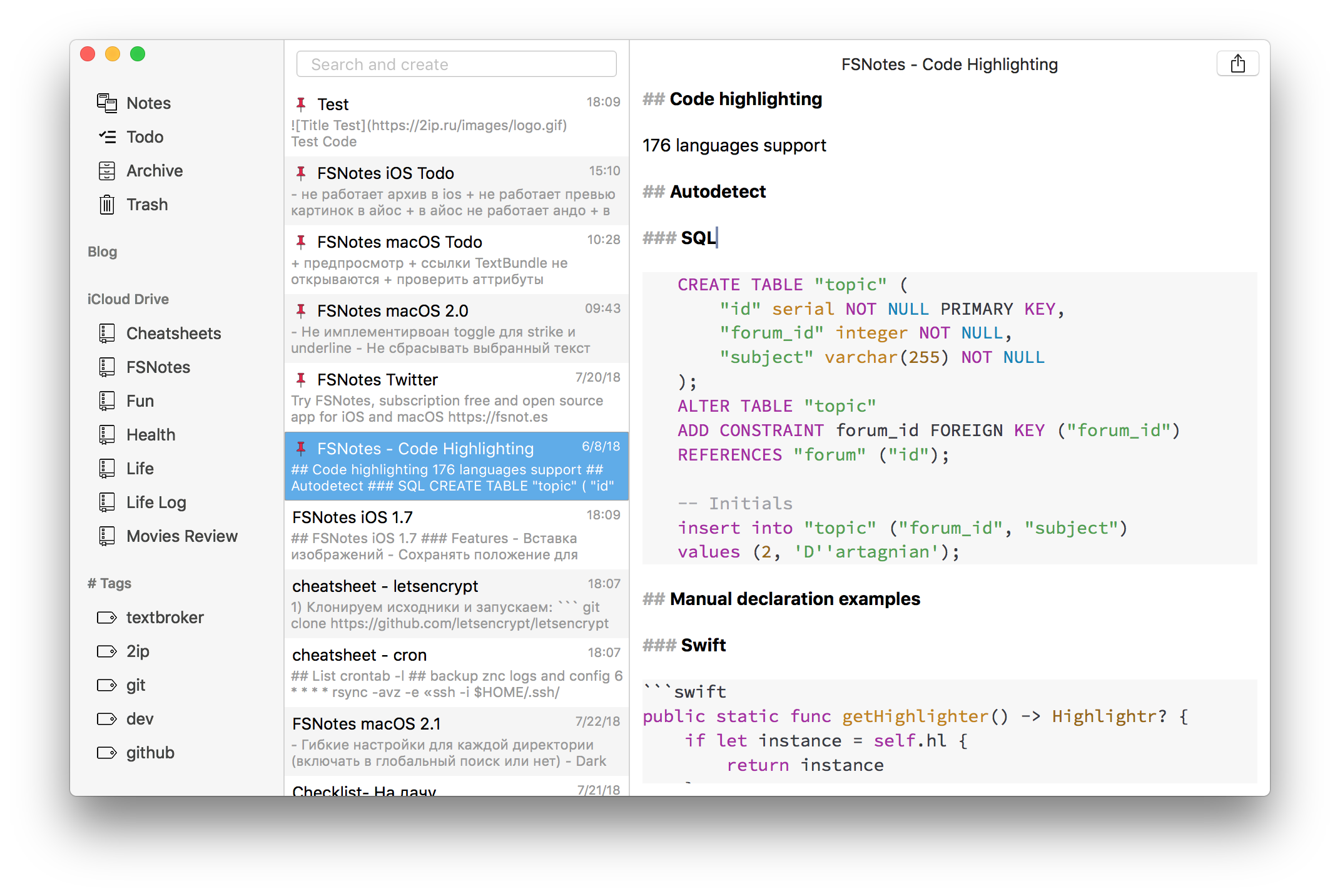
Task: Open the Notes section label
Action: (x=149, y=103)
